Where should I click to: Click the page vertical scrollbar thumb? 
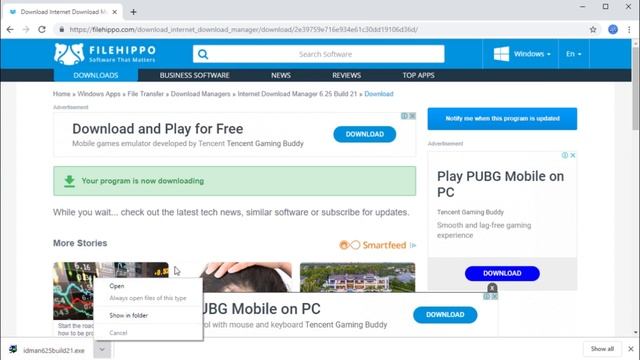tap(636, 88)
